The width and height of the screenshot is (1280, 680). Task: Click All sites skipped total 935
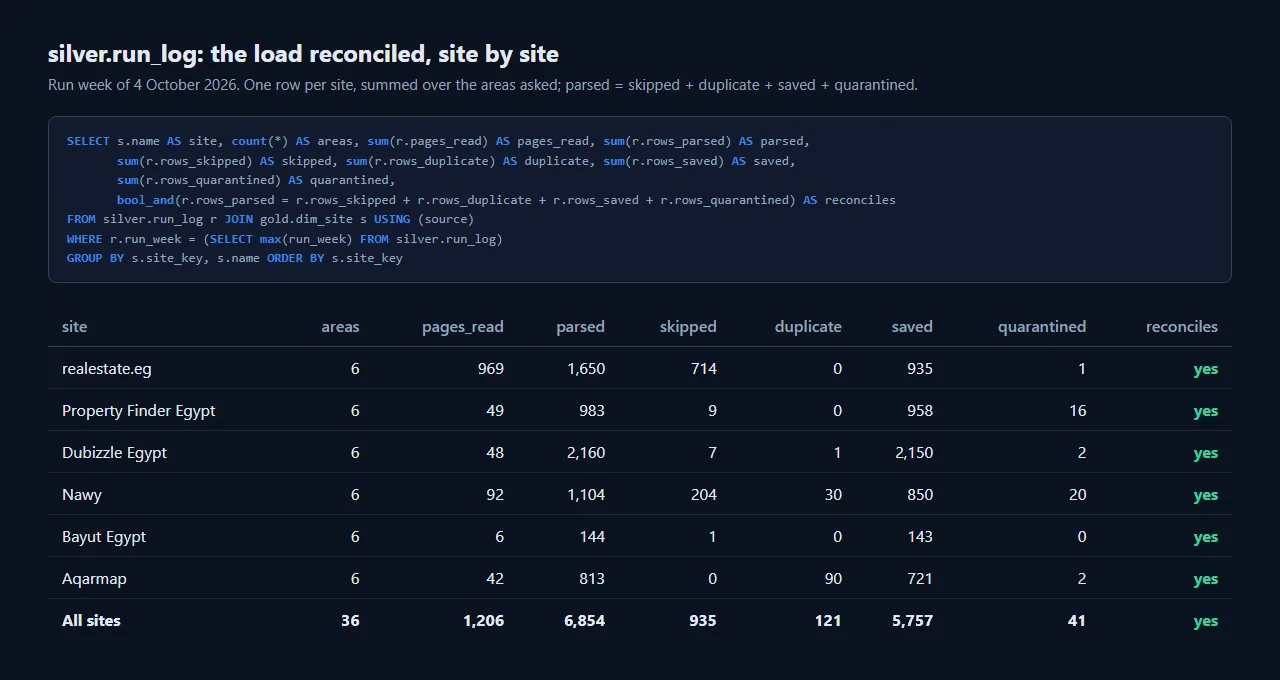703,621
